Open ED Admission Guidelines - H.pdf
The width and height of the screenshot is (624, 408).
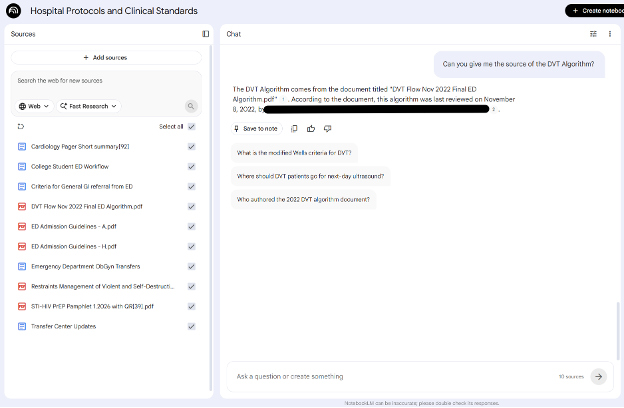[x=74, y=246]
